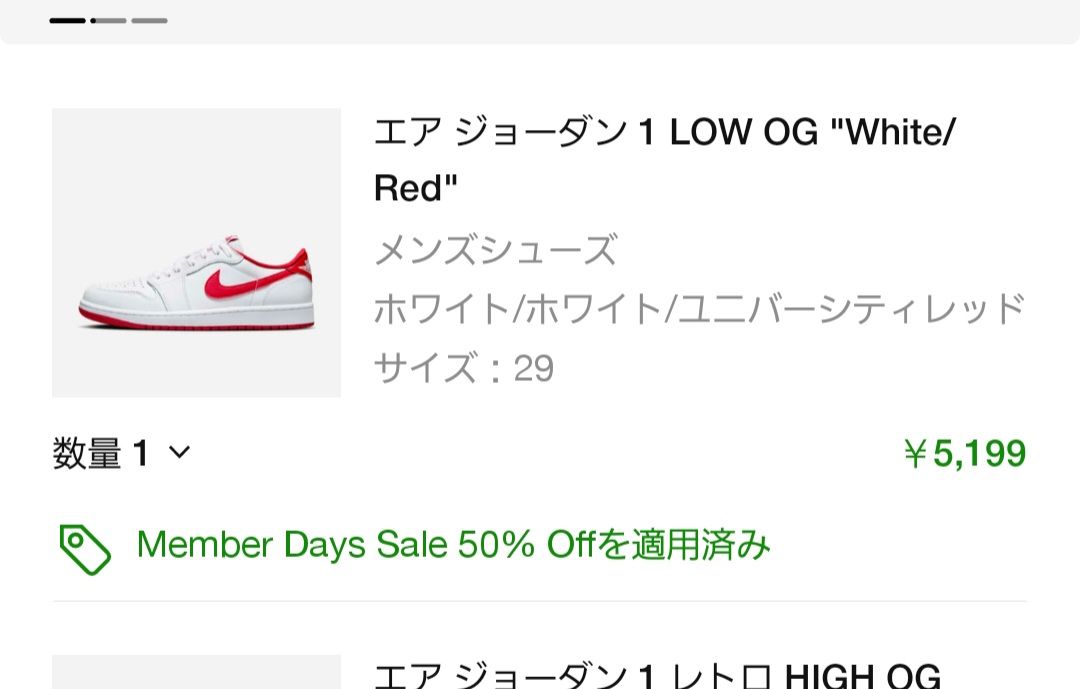Click the 数量 1 quantity value

[x=100, y=454]
